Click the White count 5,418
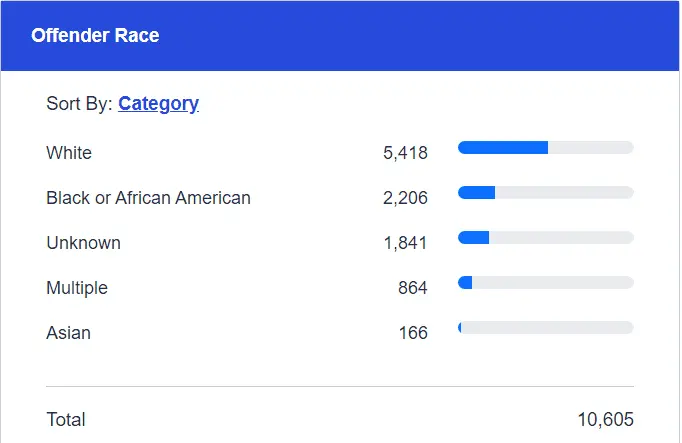Viewport: 682px width, 443px height. point(405,153)
